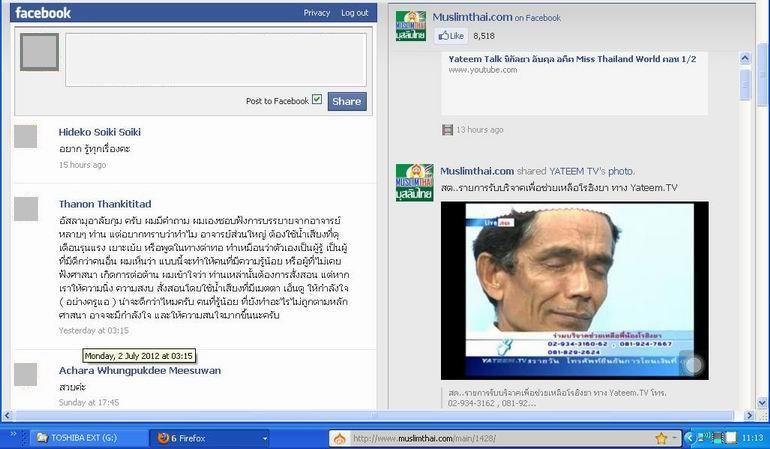Screen dimensions: 770x449
Task: Expand the taskbar quick launch chevron
Action: [x=13, y=434]
